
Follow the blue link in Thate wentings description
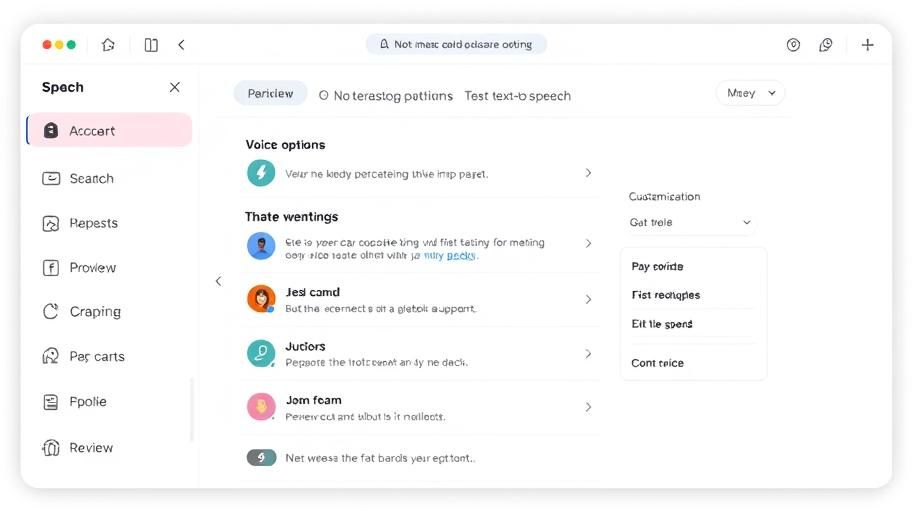point(450,255)
